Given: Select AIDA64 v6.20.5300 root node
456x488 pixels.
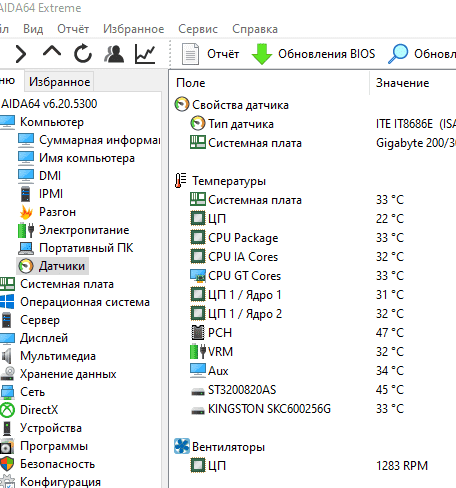Looking at the screenshot, I should pyautogui.click(x=49, y=104).
